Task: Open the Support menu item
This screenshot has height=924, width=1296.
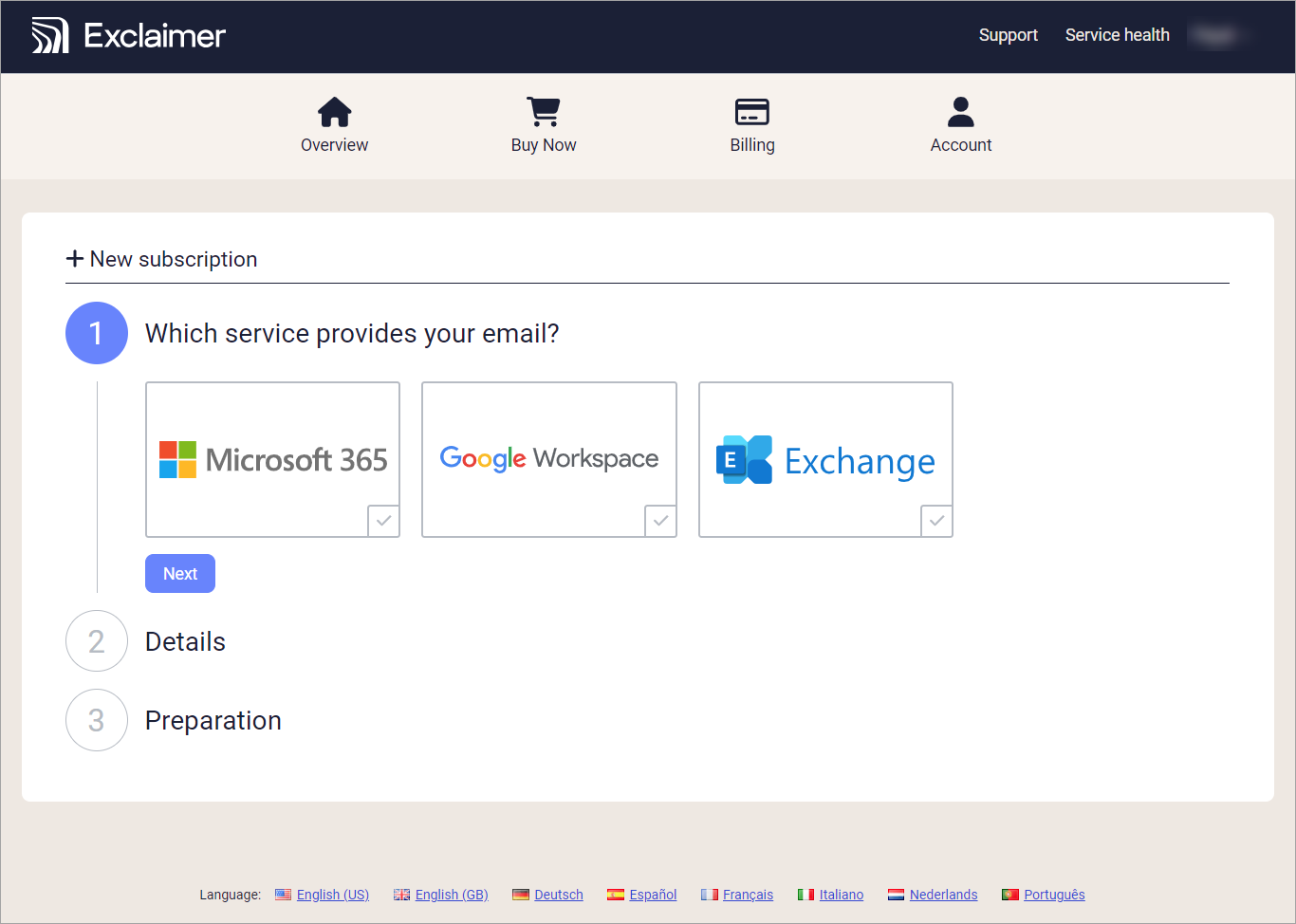Action: tap(1008, 35)
